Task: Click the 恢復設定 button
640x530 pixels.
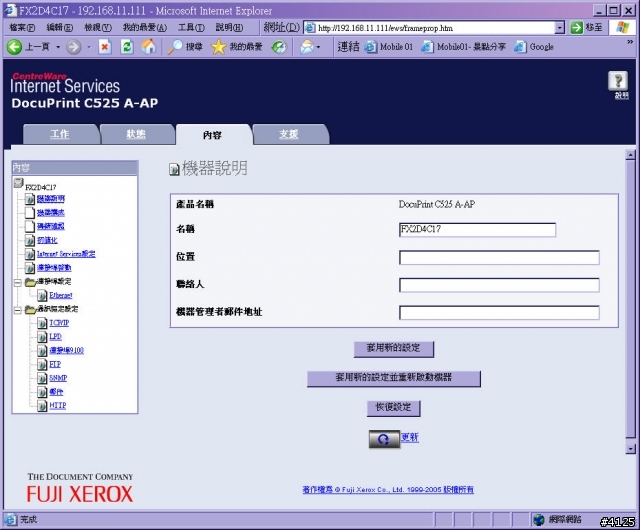Action: coord(393,408)
